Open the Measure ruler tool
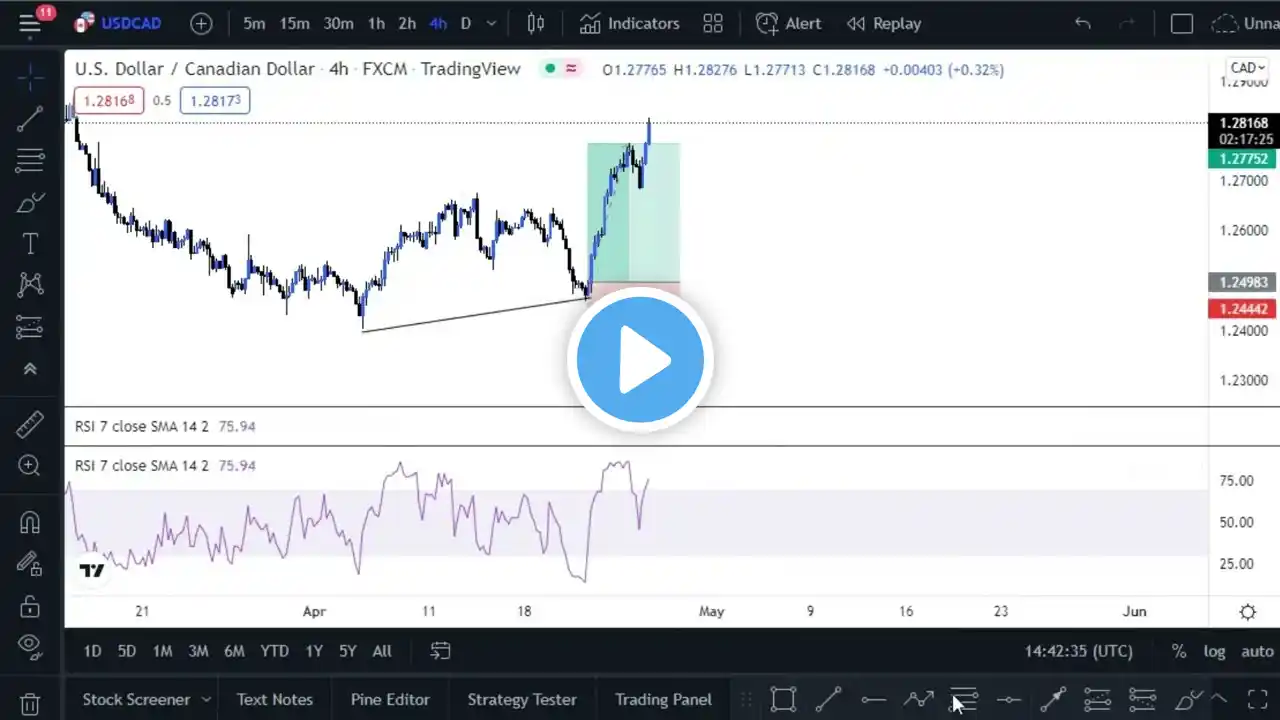The height and width of the screenshot is (720, 1280). coord(30,425)
